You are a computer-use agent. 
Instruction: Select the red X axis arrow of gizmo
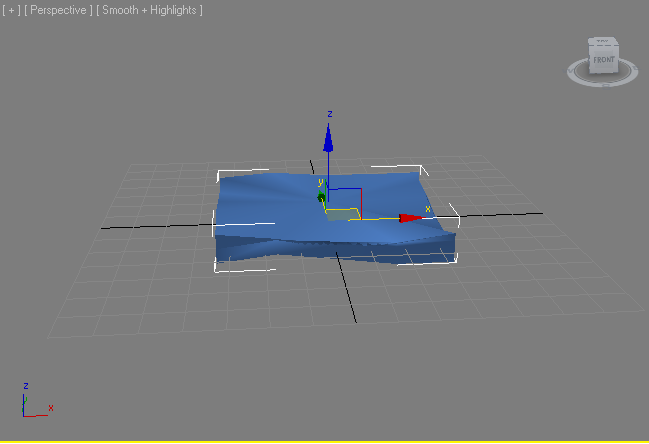411,218
